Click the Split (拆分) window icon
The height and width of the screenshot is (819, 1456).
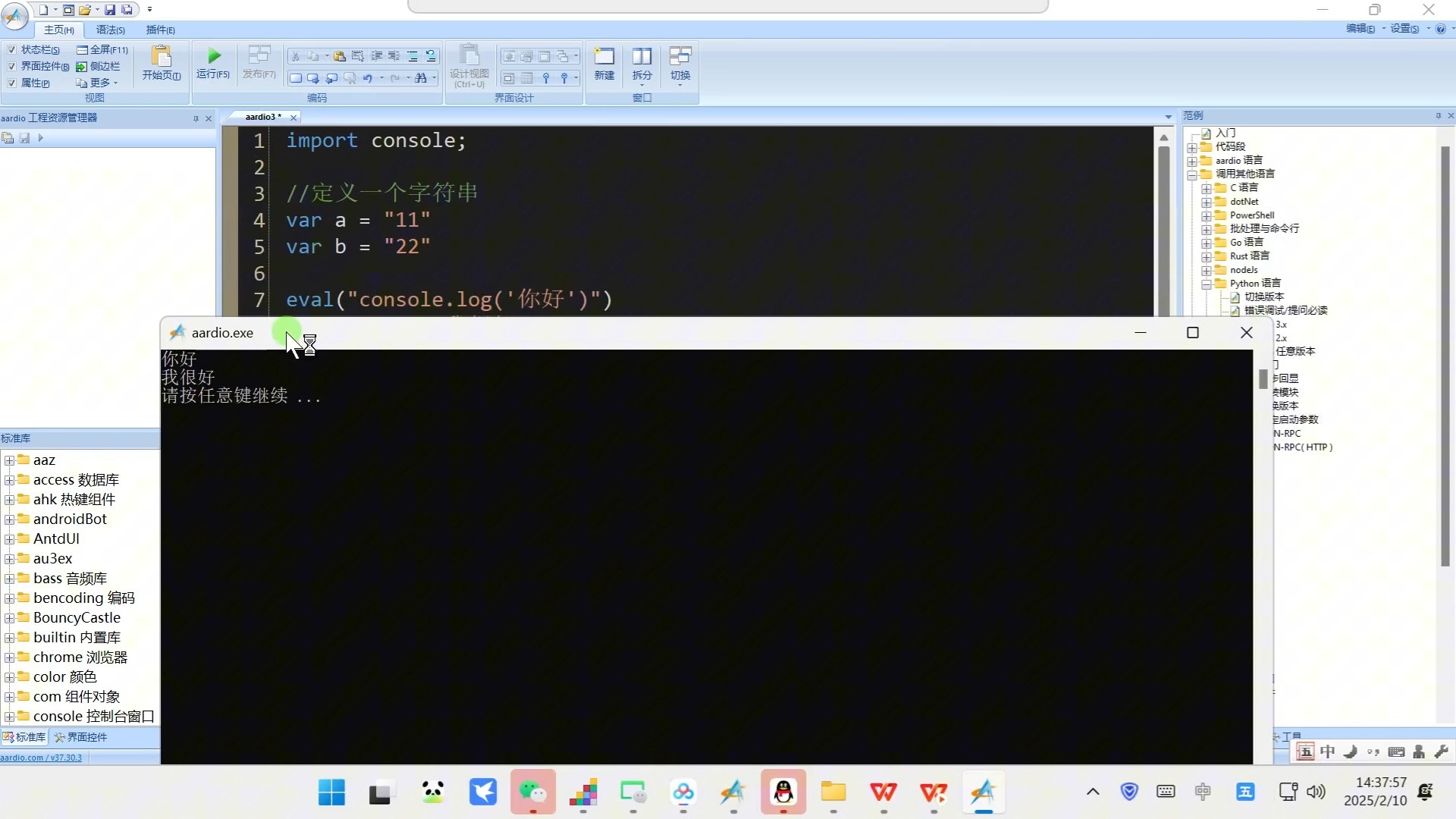642,64
